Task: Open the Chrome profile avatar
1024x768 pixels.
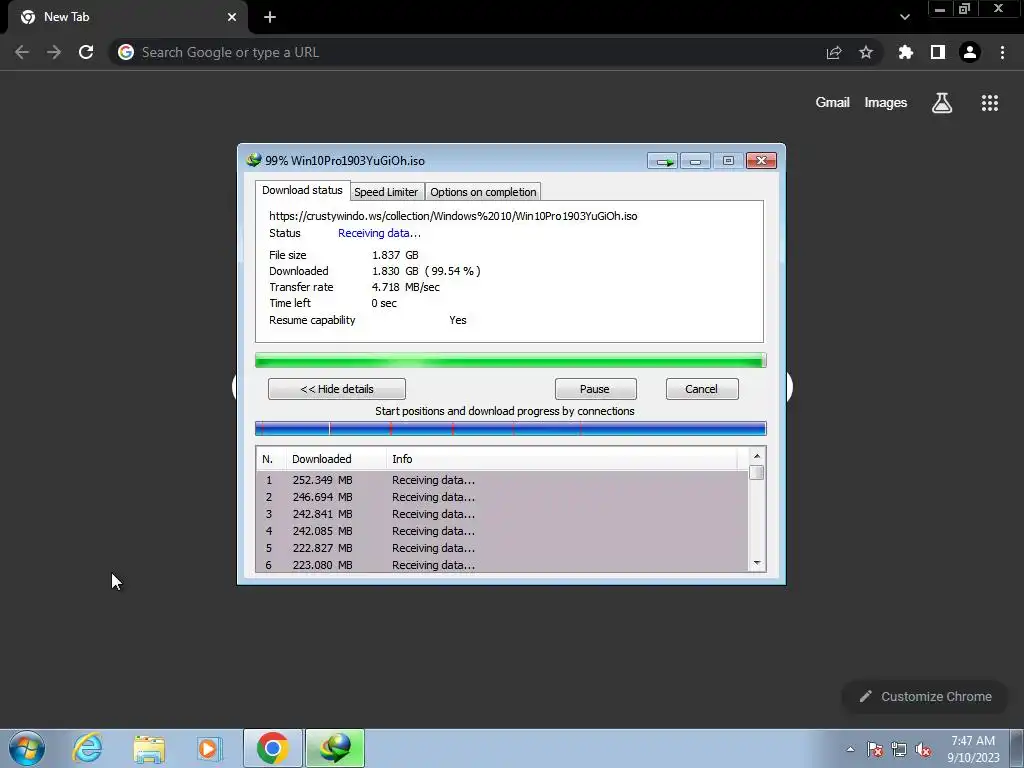Action: coord(970,52)
